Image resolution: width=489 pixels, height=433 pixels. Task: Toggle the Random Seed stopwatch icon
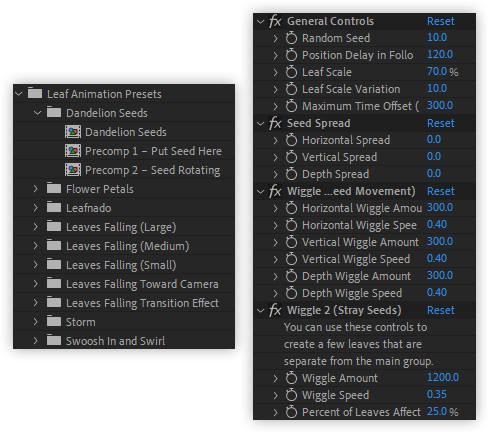291,38
